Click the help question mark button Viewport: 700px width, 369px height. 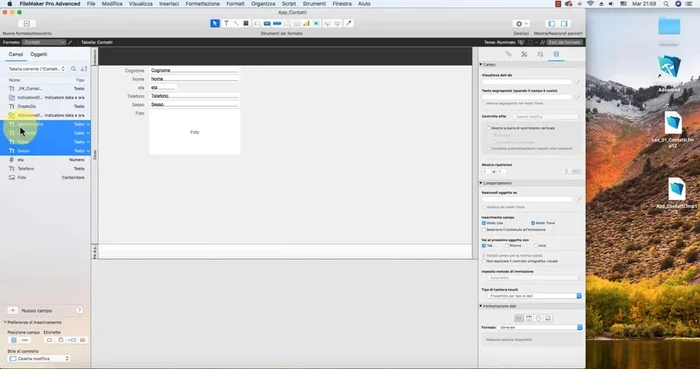79,311
